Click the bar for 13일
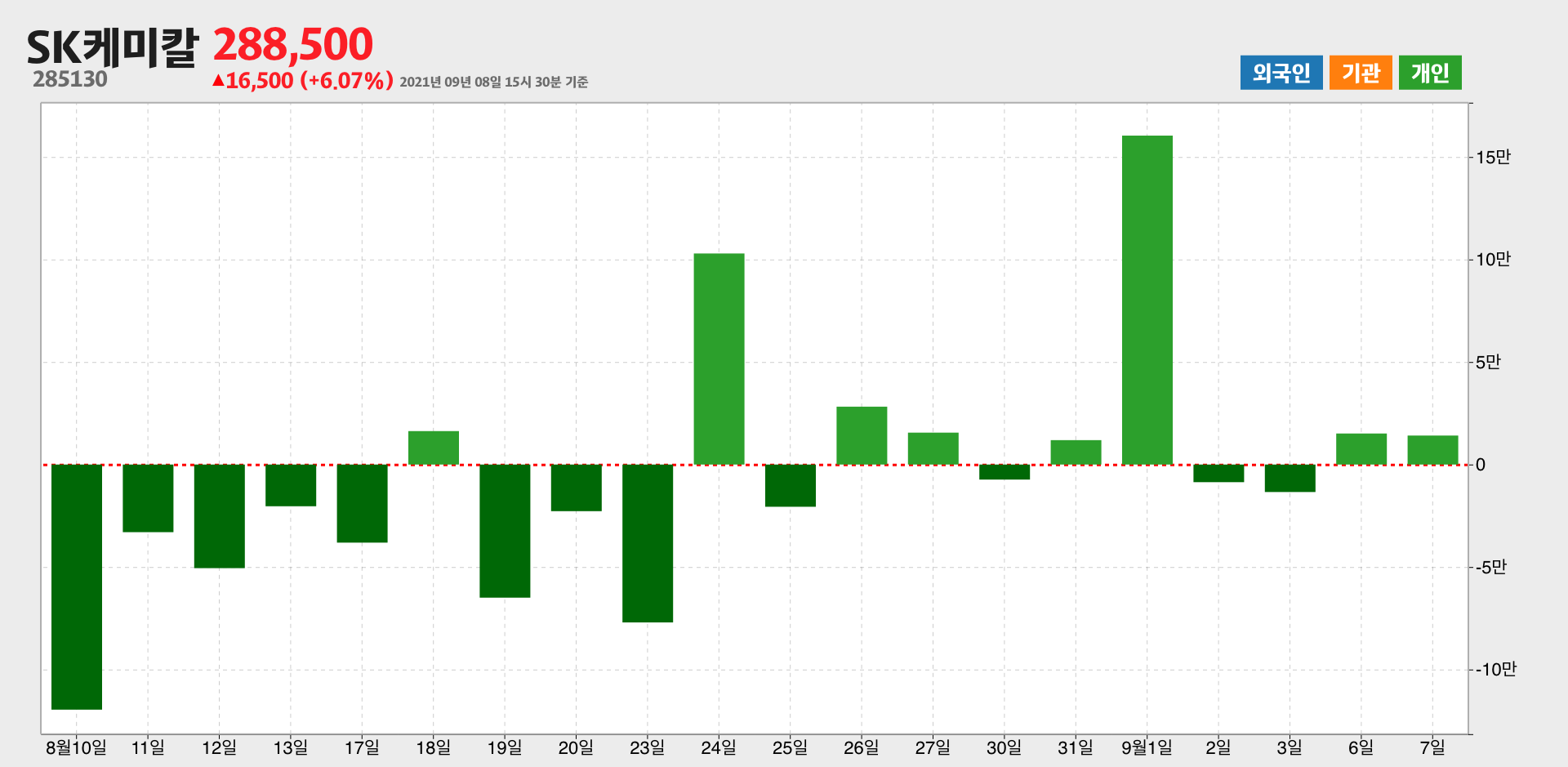Screen dimensions: 1568x767 (291, 485)
